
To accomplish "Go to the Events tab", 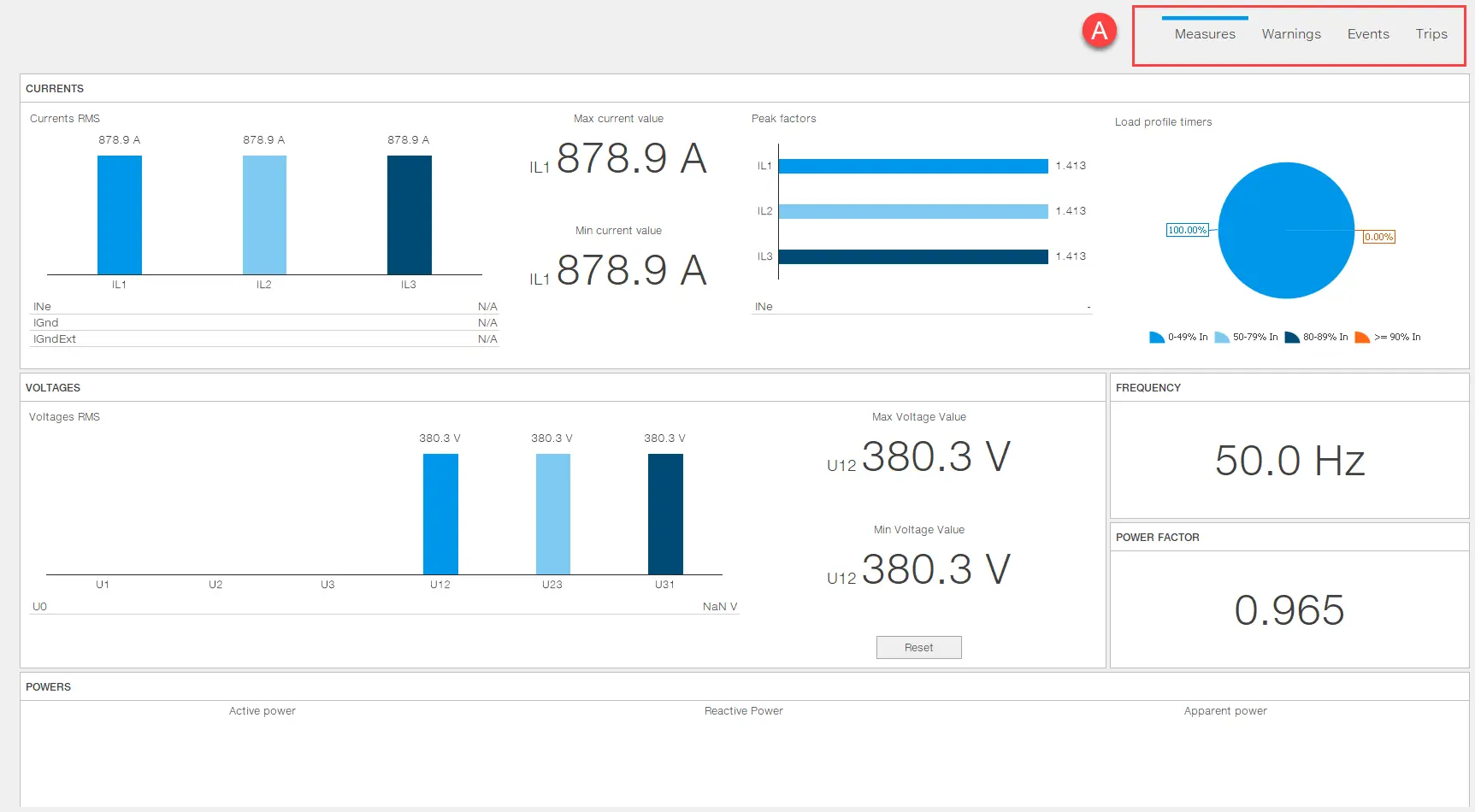I will 1367,34.
